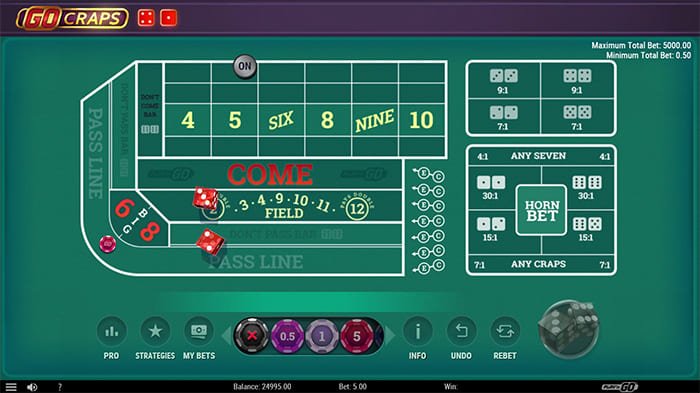Bet on the FIELD area
700x393 pixels.
pos(284,206)
